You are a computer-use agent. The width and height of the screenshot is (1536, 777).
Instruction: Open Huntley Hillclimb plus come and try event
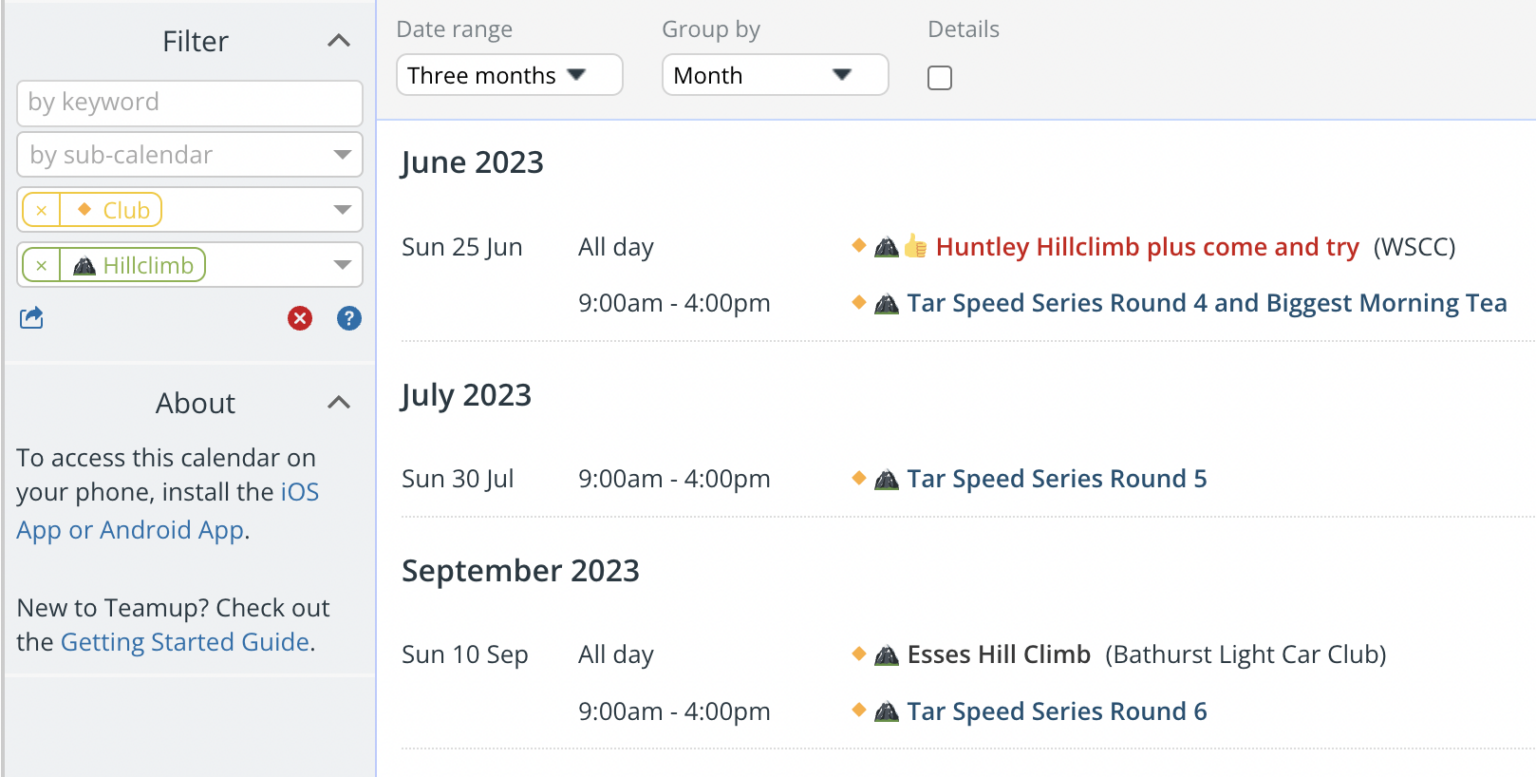tap(1147, 247)
